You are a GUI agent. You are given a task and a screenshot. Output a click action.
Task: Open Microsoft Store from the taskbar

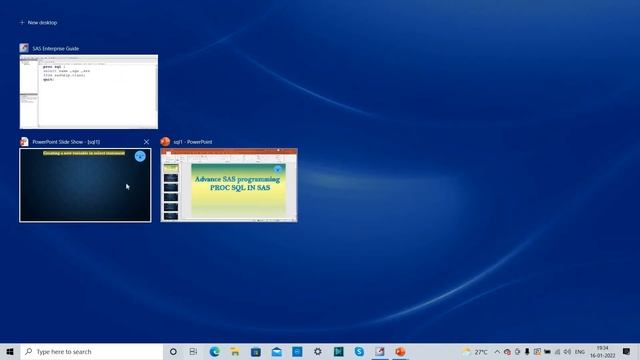[256, 351]
